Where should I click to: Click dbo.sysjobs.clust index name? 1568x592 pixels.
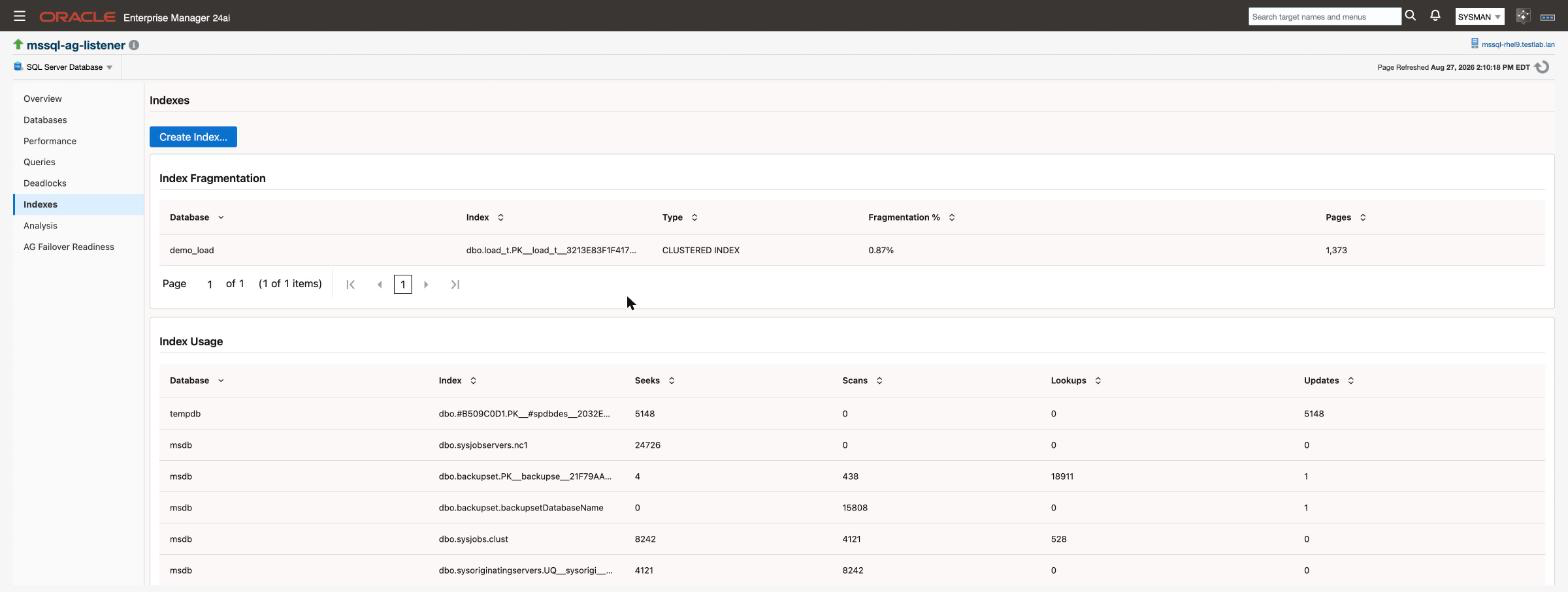point(473,539)
